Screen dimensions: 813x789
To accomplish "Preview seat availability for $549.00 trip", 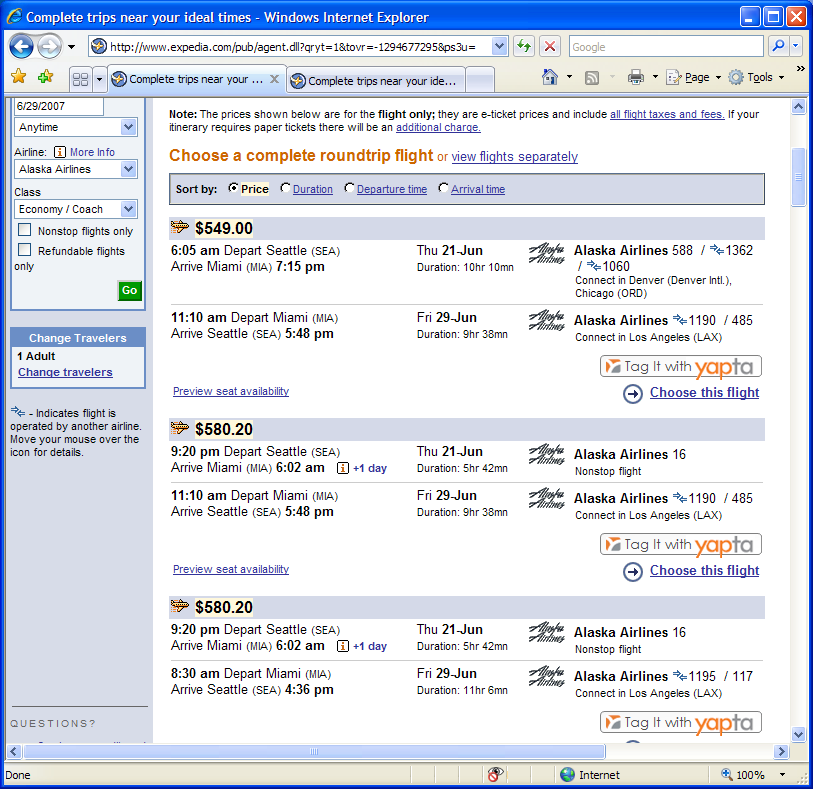I will tap(231, 391).
